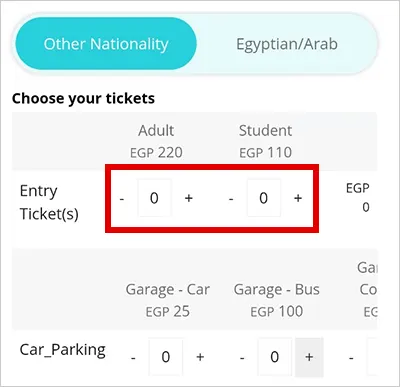Increase Adult entry ticket count
Viewport: 400px width, 387px height.
pyautogui.click(x=189, y=198)
